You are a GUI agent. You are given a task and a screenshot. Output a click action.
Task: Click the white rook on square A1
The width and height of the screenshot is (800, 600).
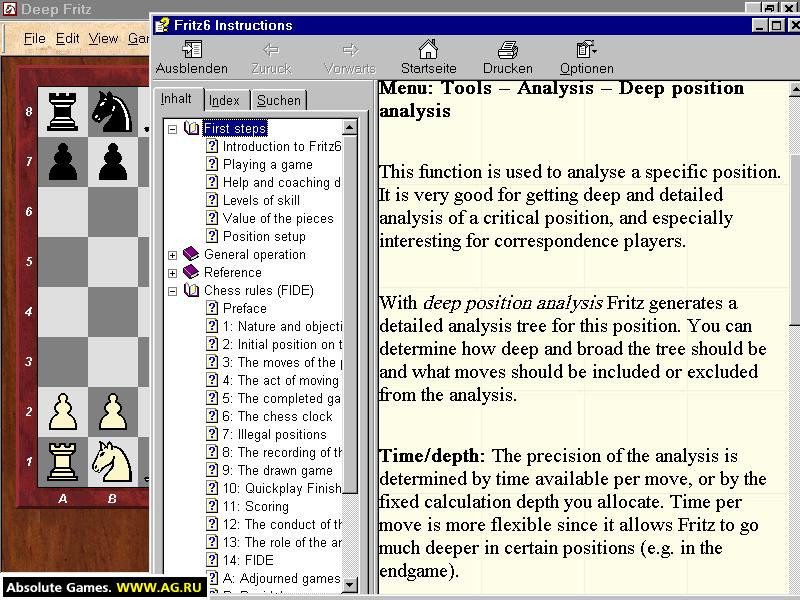pyautogui.click(x=62, y=462)
